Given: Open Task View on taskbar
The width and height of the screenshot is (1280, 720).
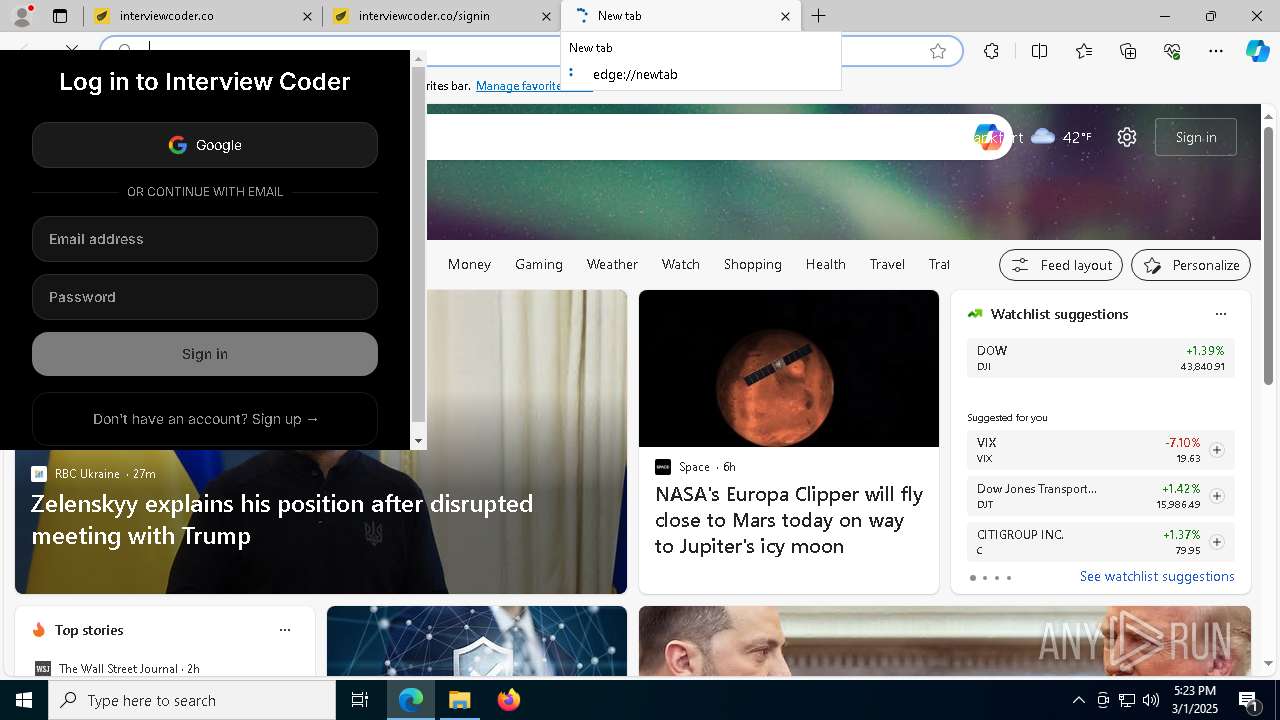Looking at the screenshot, I should [x=360, y=700].
